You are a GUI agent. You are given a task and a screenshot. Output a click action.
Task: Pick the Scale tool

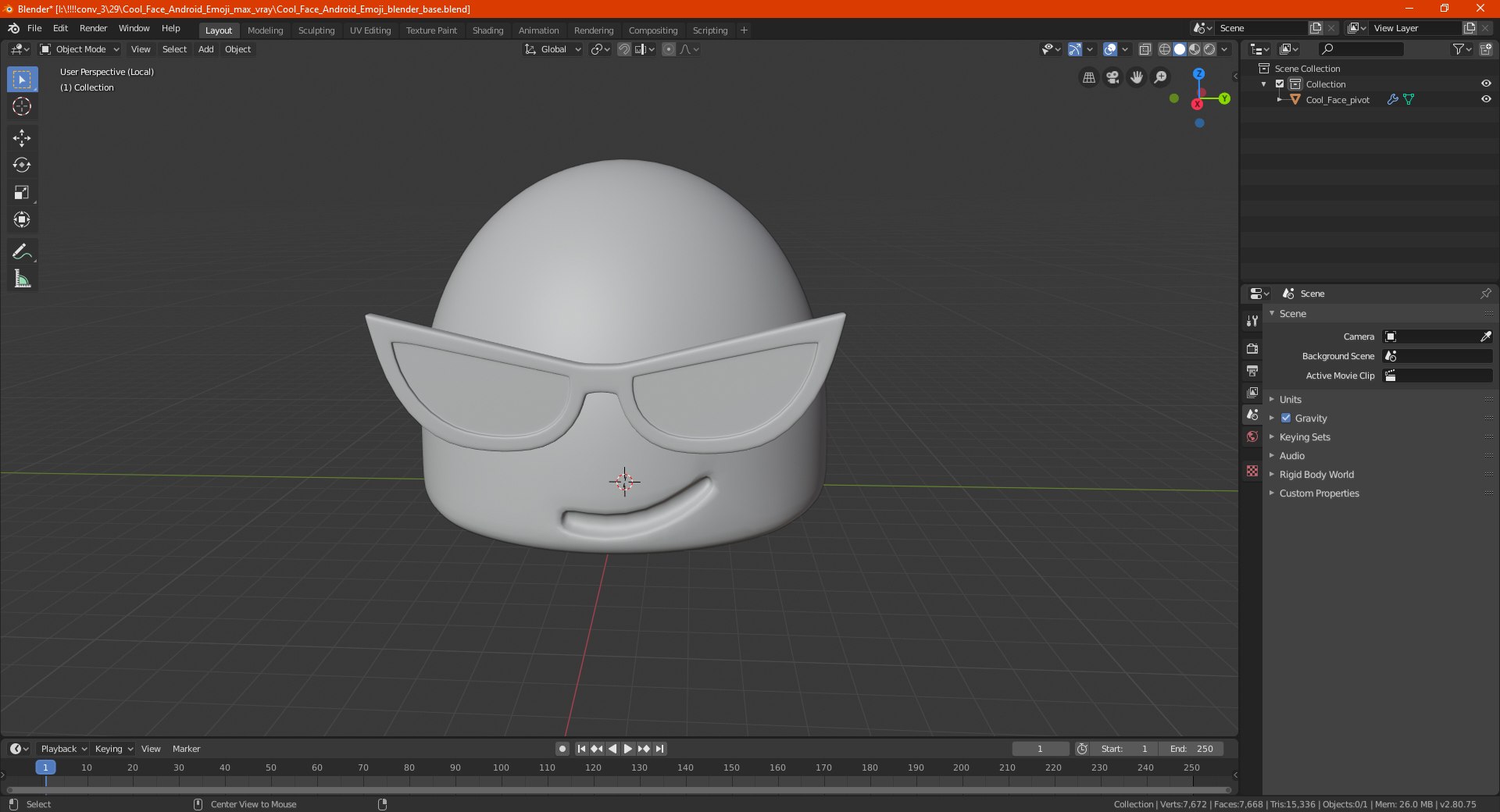22,192
